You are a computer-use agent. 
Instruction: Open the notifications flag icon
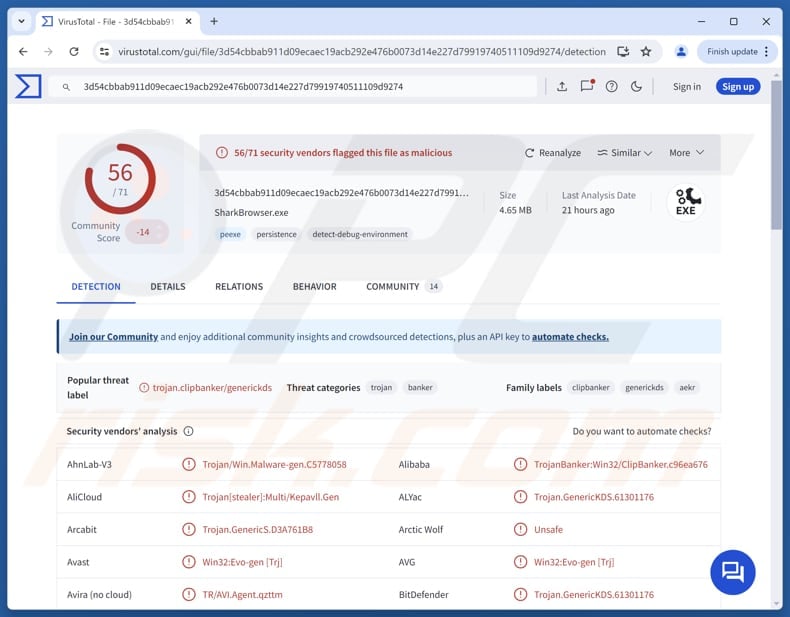point(587,87)
